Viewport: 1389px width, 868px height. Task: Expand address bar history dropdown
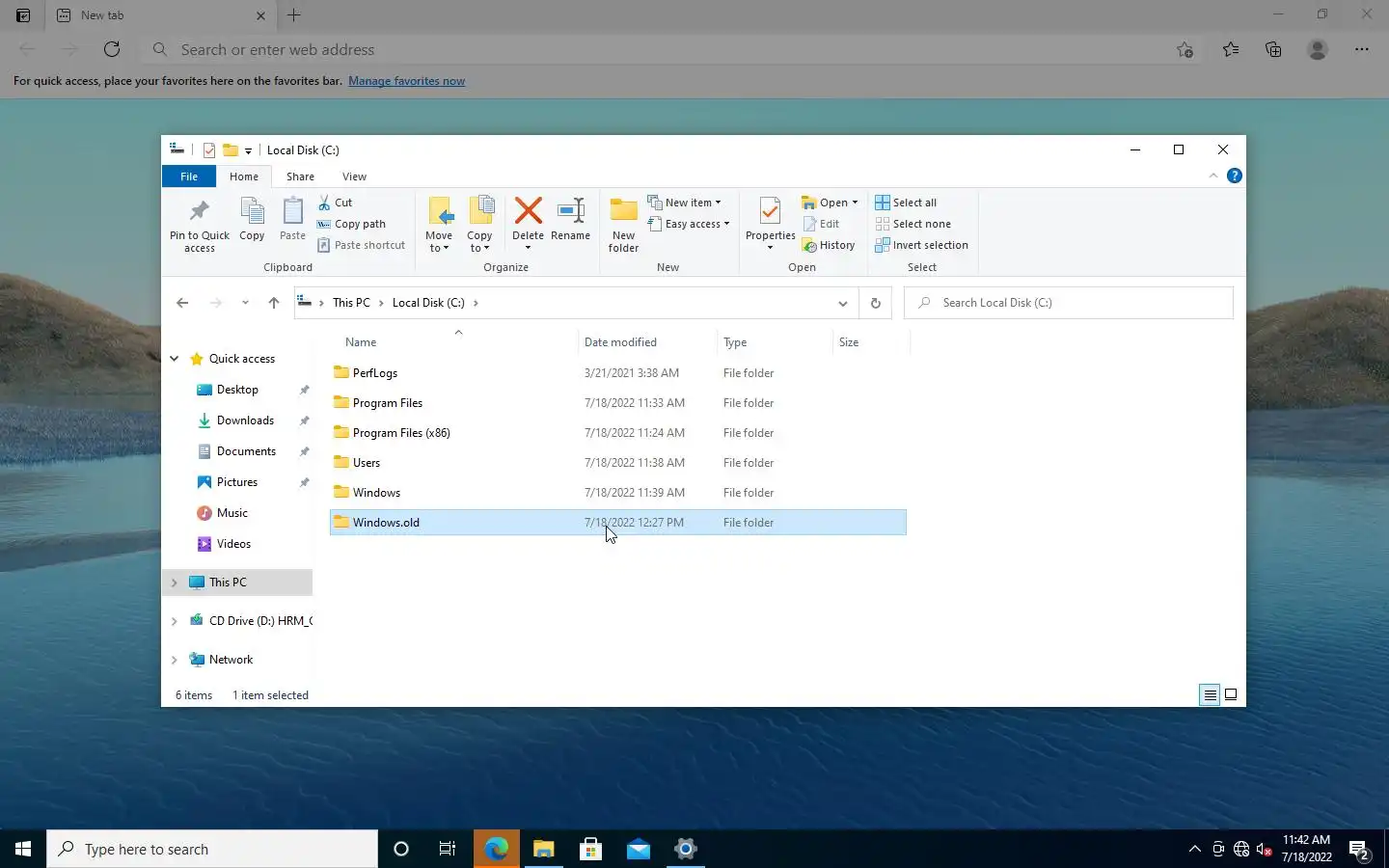tap(842, 303)
